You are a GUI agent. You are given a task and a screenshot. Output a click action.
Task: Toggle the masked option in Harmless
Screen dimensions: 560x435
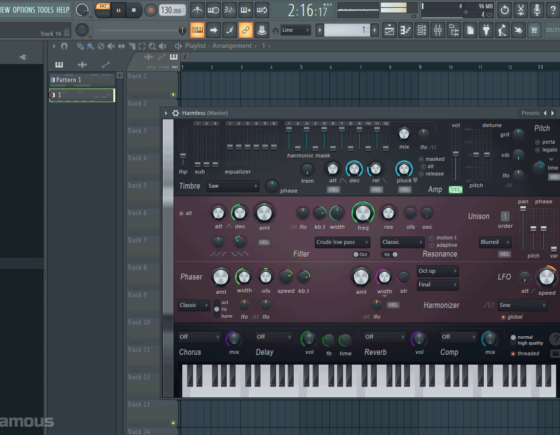432,159
